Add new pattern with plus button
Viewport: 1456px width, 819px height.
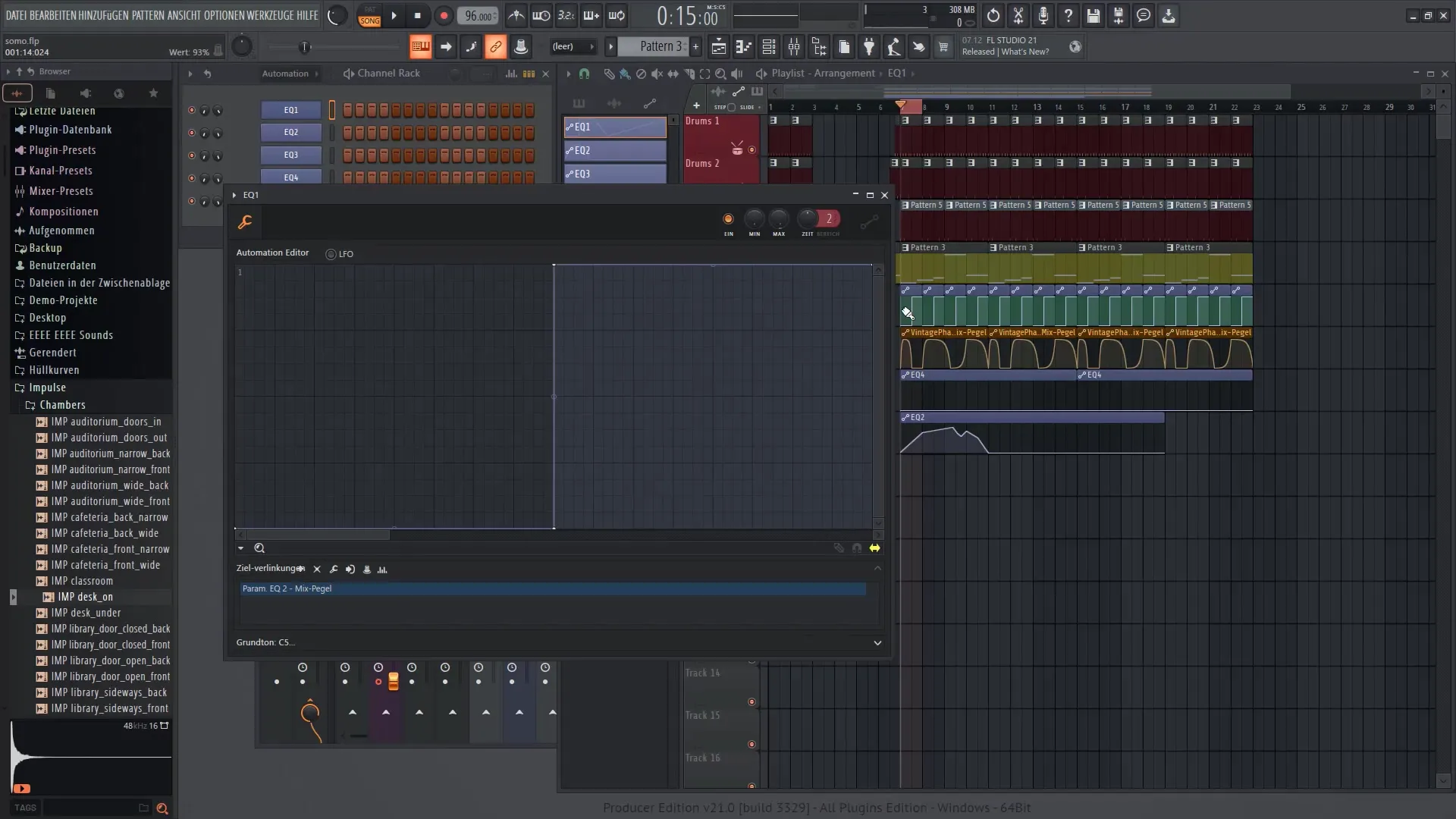pyautogui.click(x=695, y=47)
